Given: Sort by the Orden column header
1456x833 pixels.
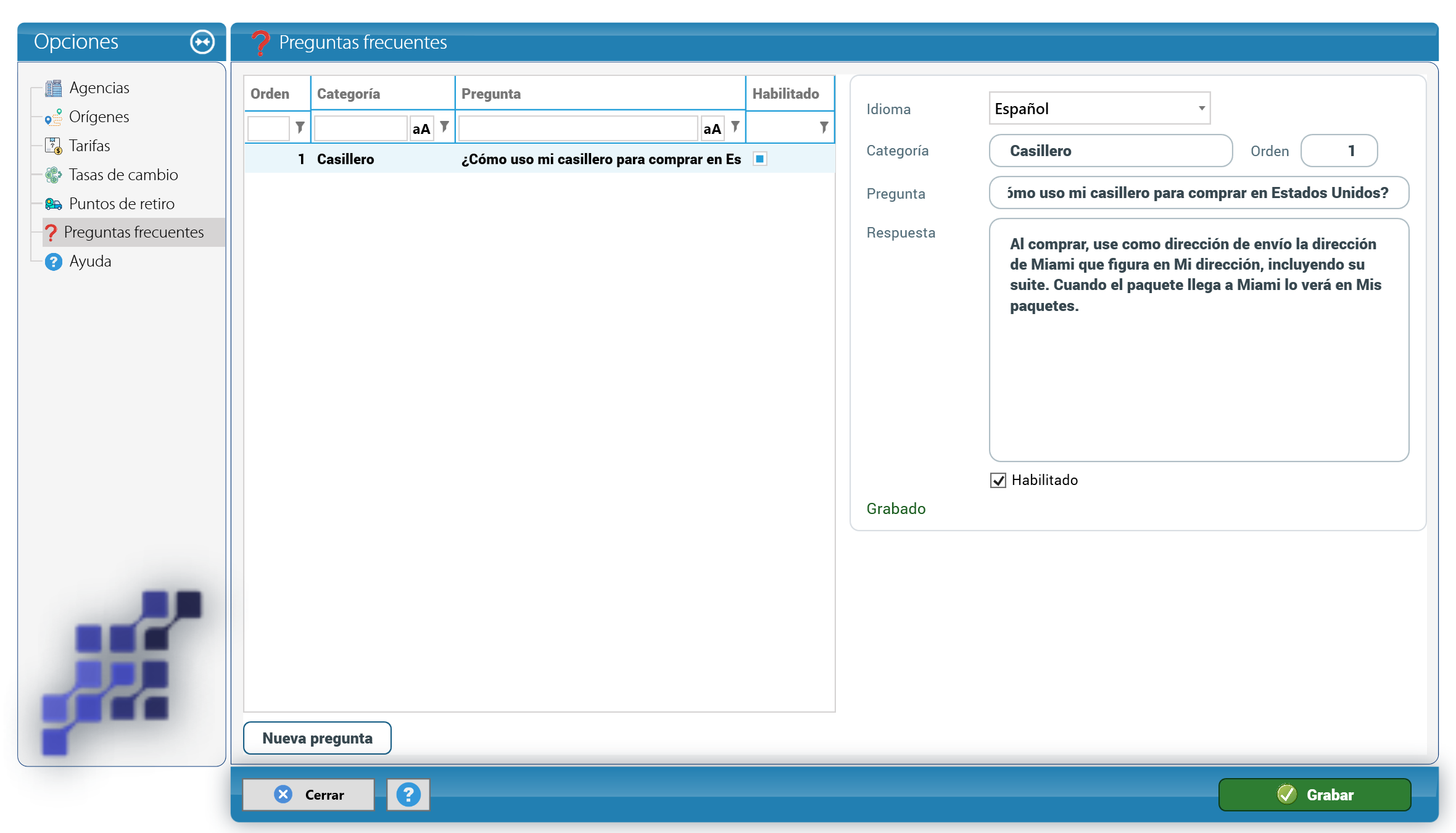Looking at the screenshot, I should (277, 94).
